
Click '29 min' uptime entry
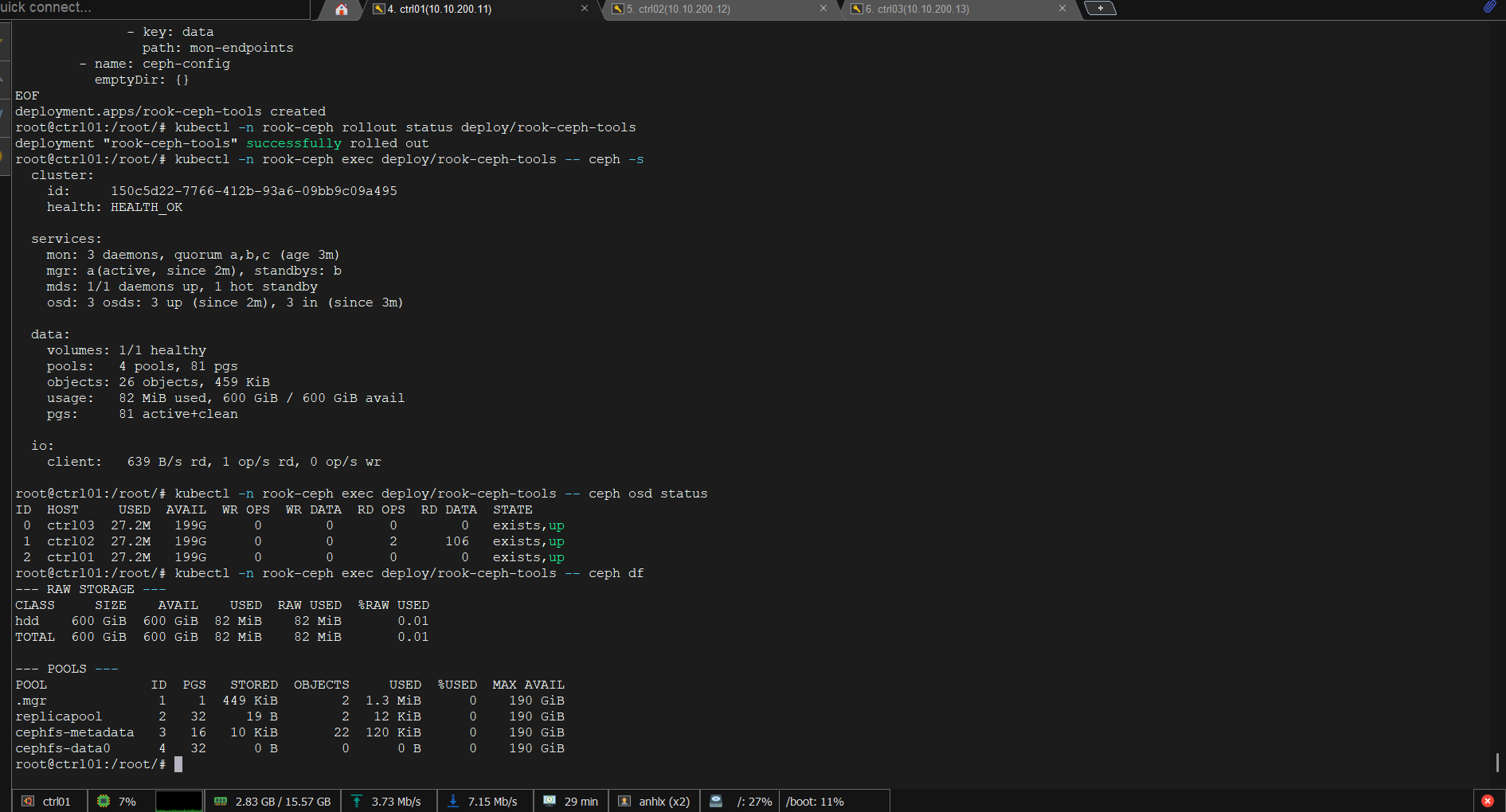click(581, 802)
